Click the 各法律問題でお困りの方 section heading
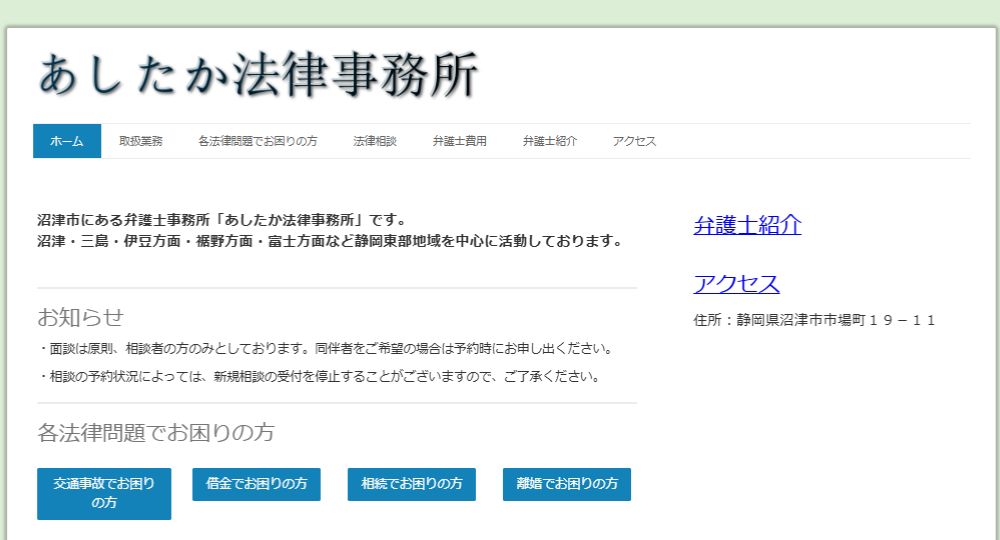 [x=155, y=433]
